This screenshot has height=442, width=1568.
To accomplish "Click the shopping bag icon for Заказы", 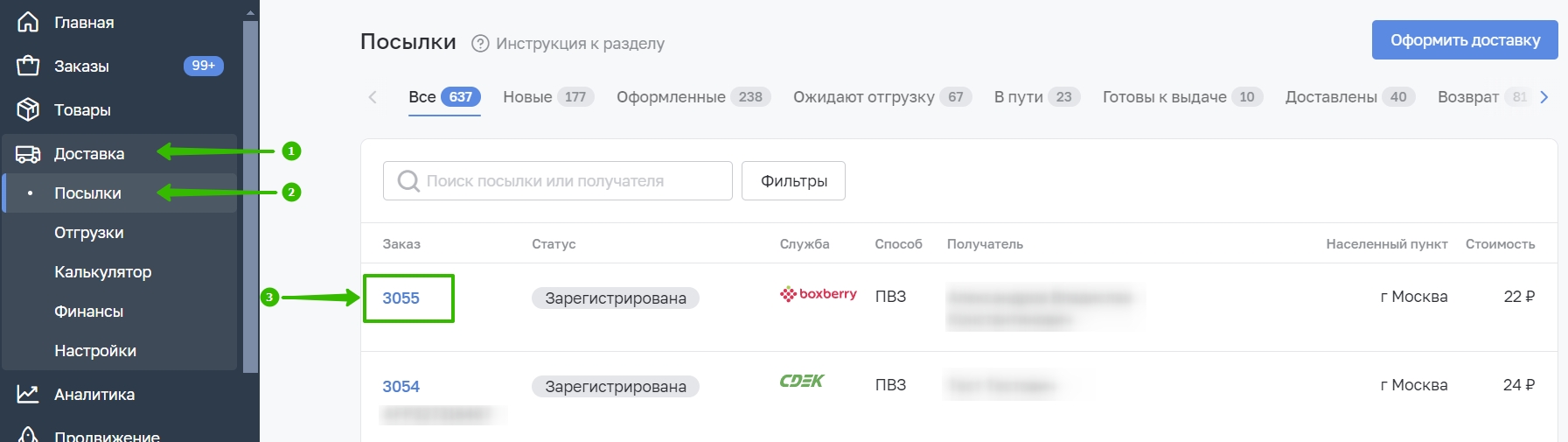I will 28,66.
